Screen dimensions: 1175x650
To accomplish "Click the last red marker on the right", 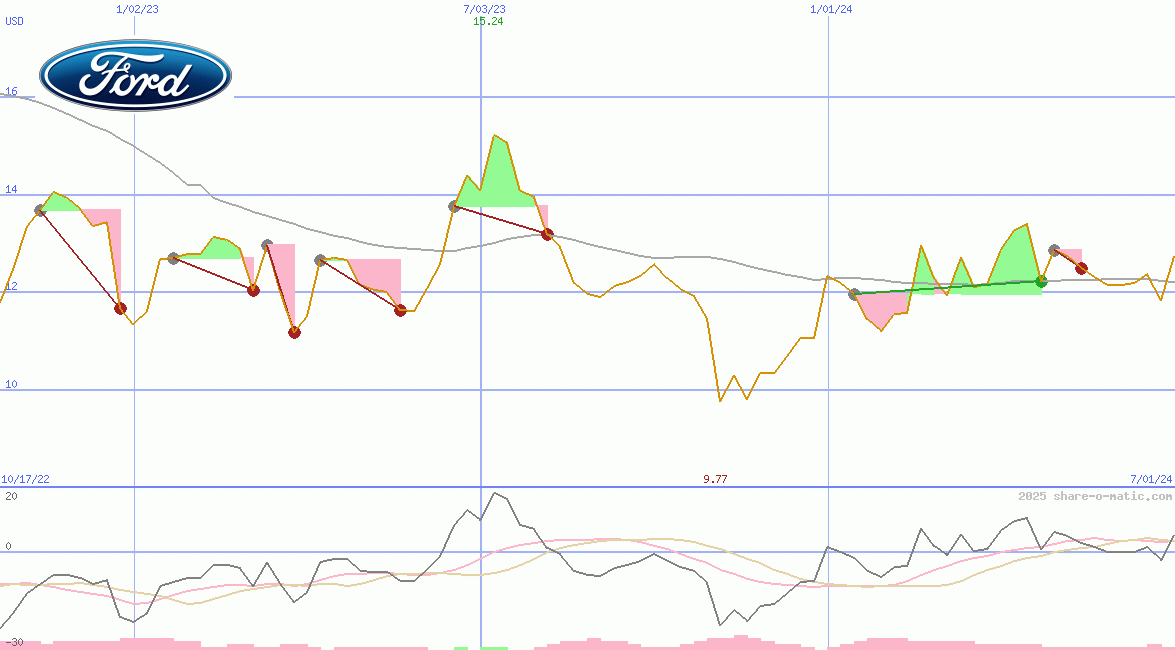I will pyautogui.click(x=1081, y=268).
